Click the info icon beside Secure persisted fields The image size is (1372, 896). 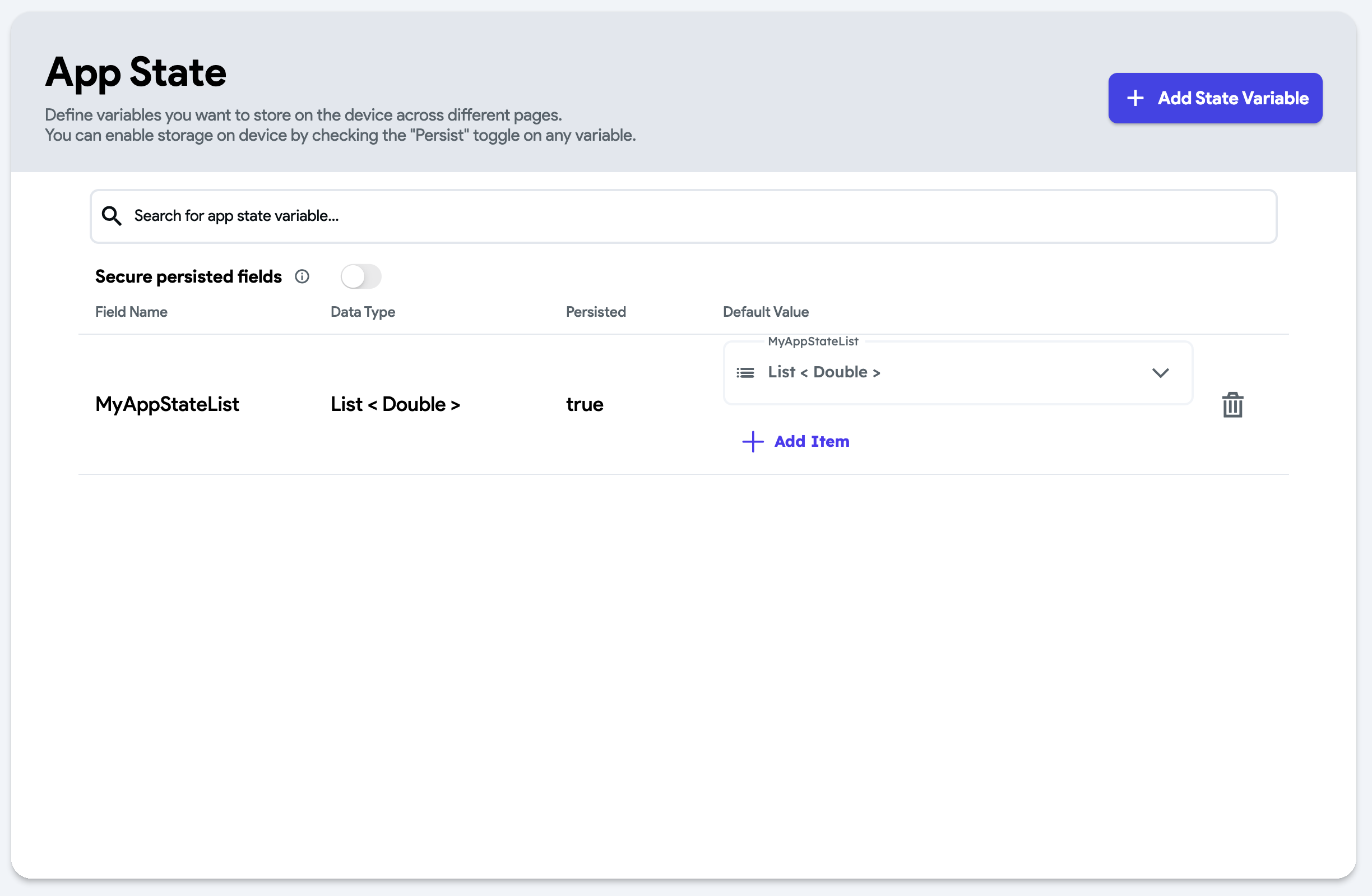point(302,277)
